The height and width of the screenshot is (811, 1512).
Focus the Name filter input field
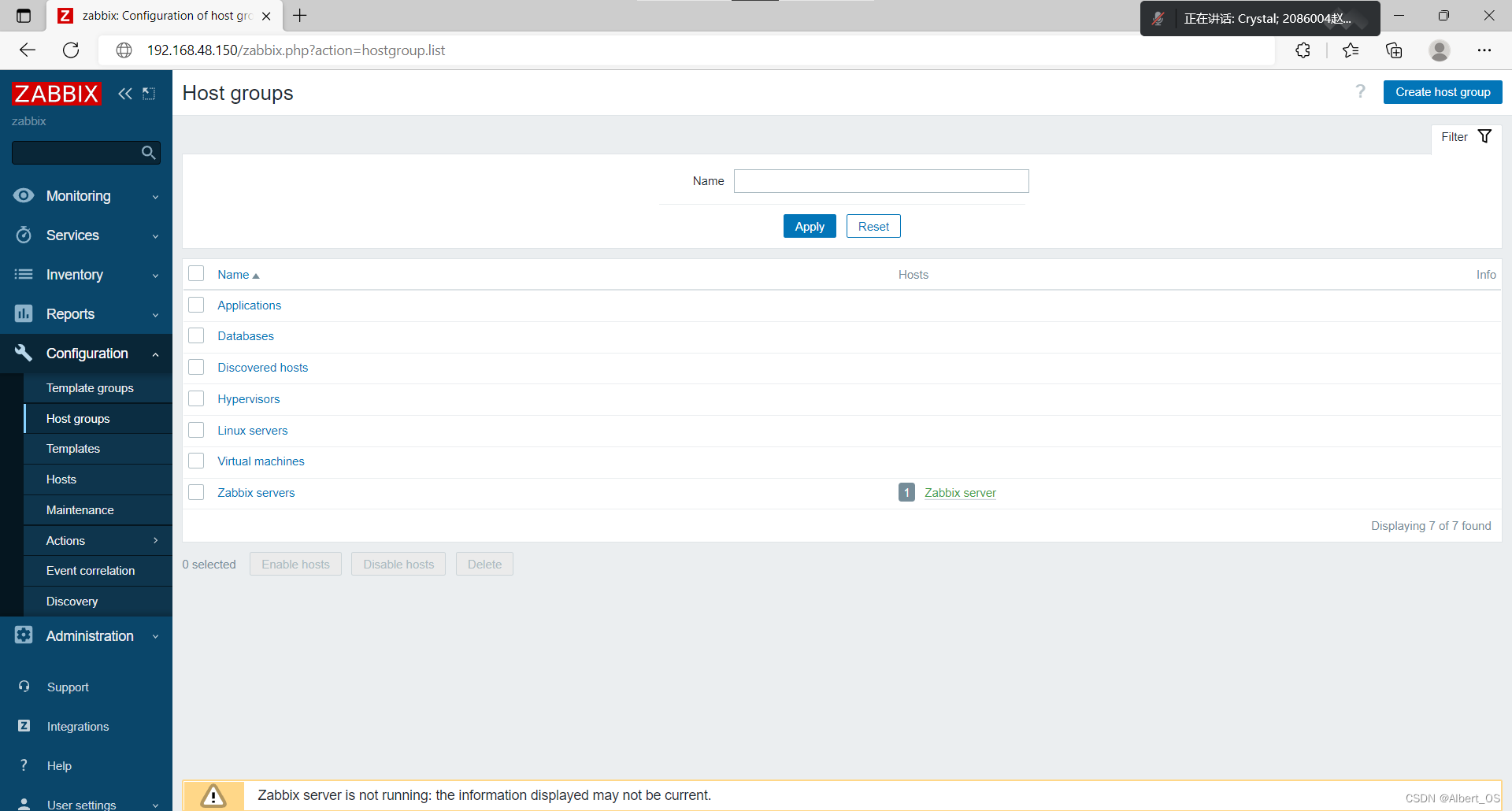coord(881,181)
